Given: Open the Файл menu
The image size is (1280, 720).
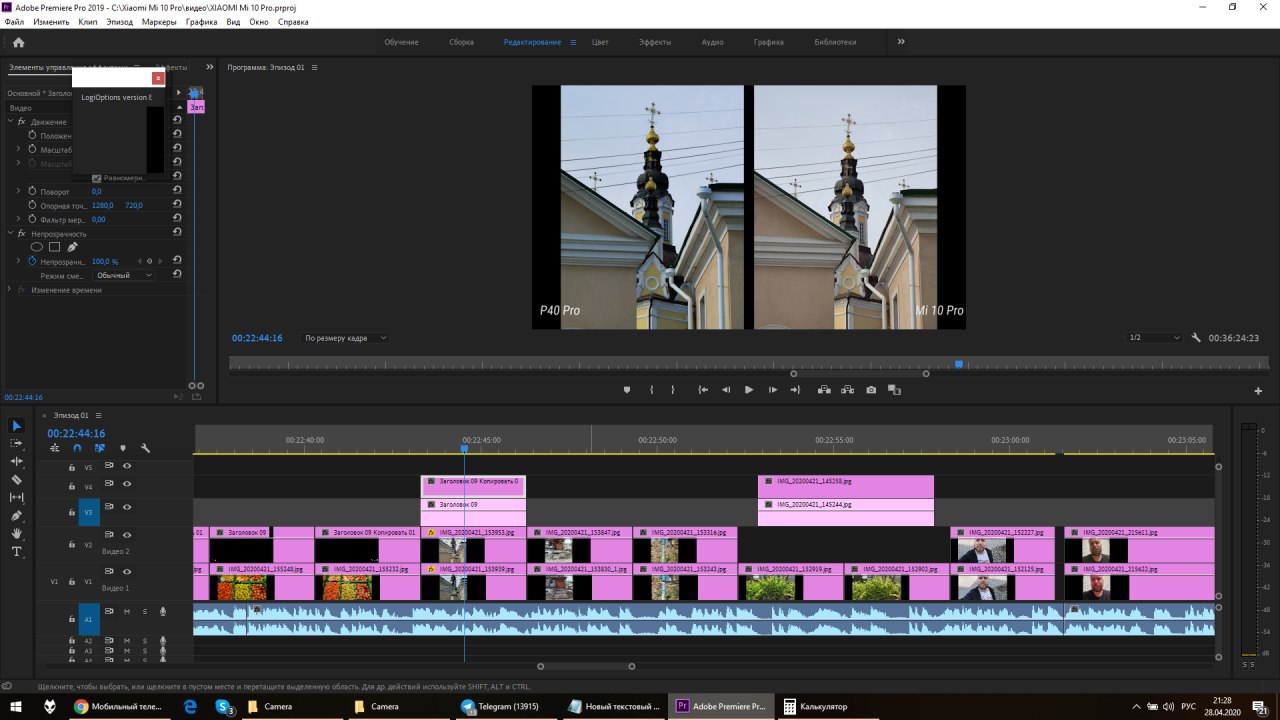Looking at the screenshot, I should [x=14, y=21].
